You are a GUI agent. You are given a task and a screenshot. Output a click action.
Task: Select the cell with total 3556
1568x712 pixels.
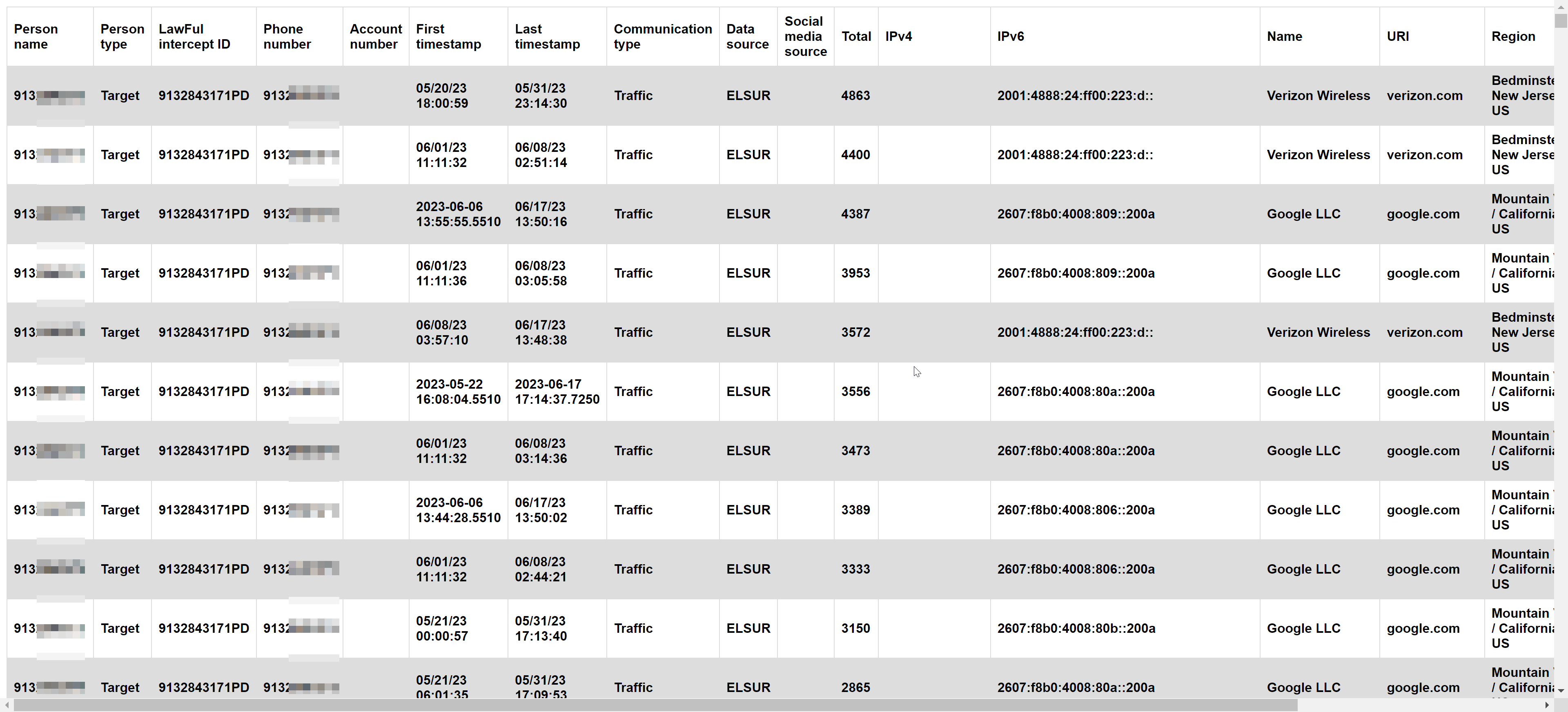[x=855, y=391]
